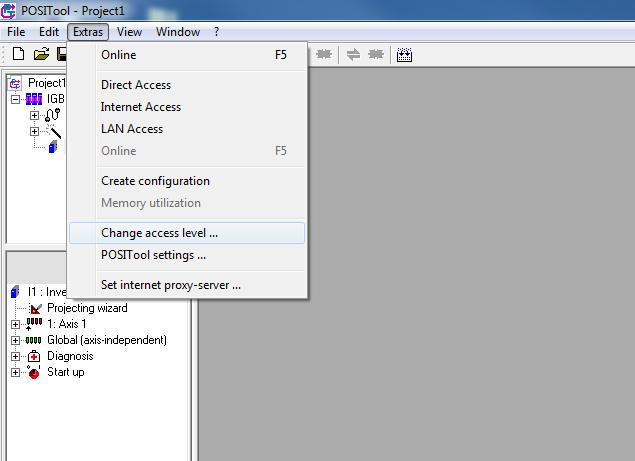Viewport: 635px width, 461px height.
Task: Click the cable connection icon in project tree
Action: click(53, 115)
